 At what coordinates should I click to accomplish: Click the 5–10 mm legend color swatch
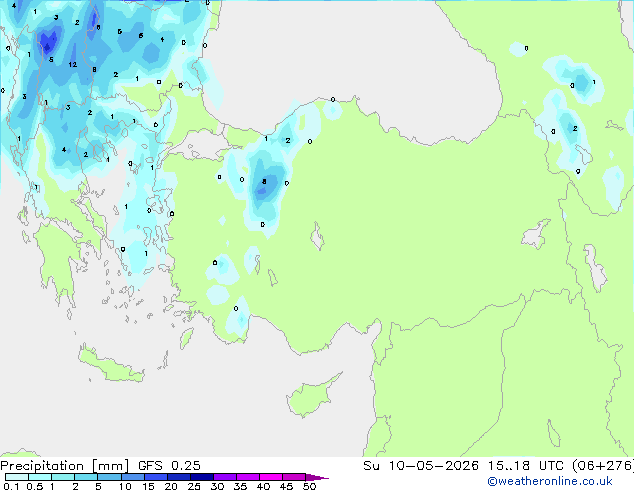109,477
